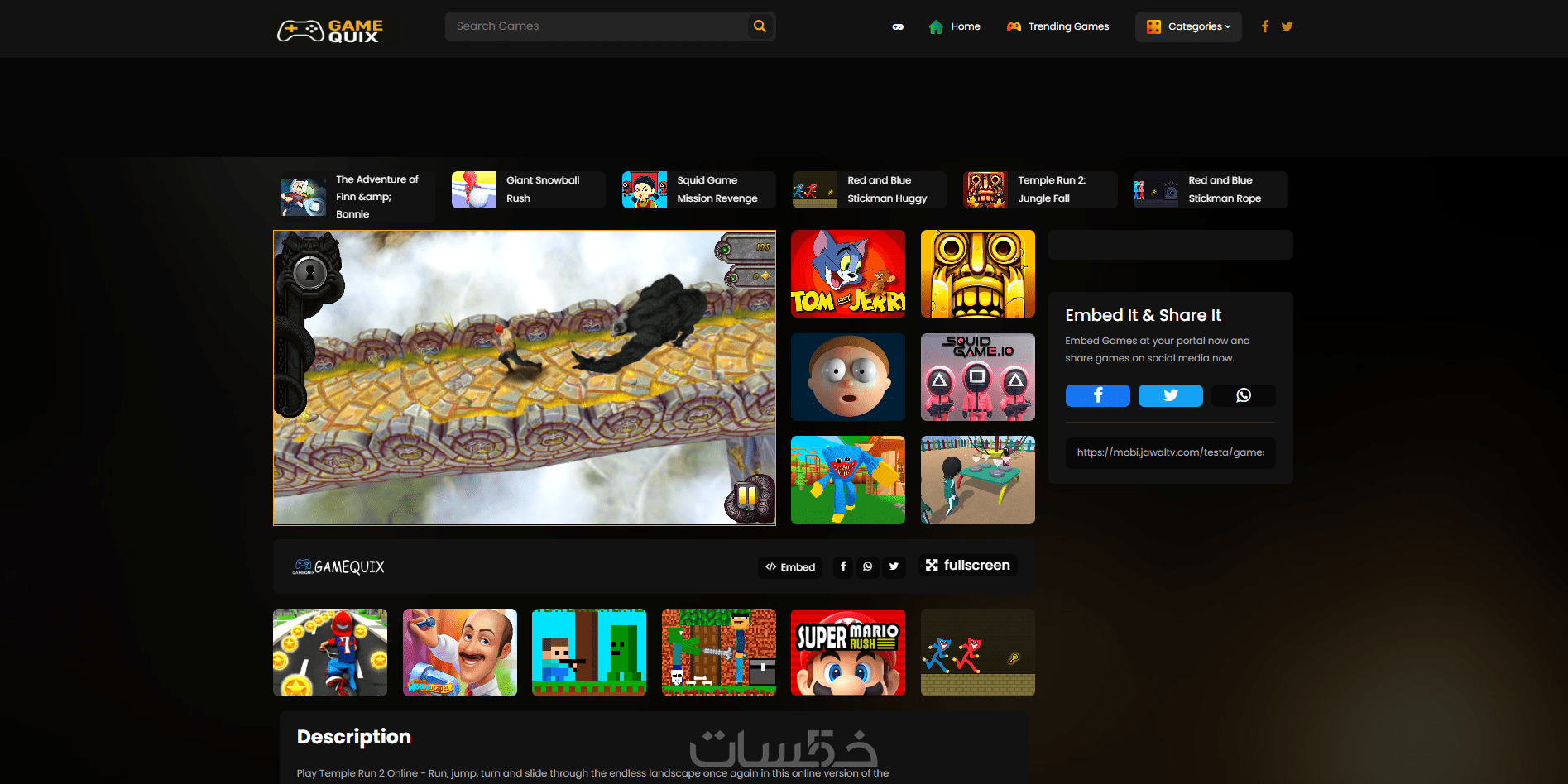Screen dimensions: 1568x784
Task: Go to the Home page
Action: coord(955,26)
